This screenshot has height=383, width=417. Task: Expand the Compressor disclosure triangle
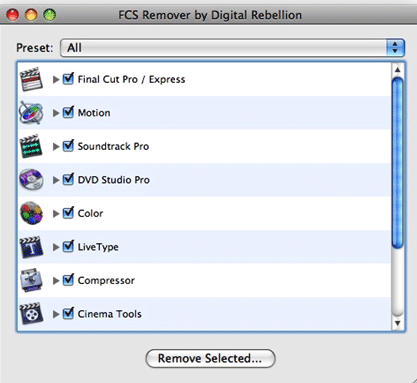[56, 281]
